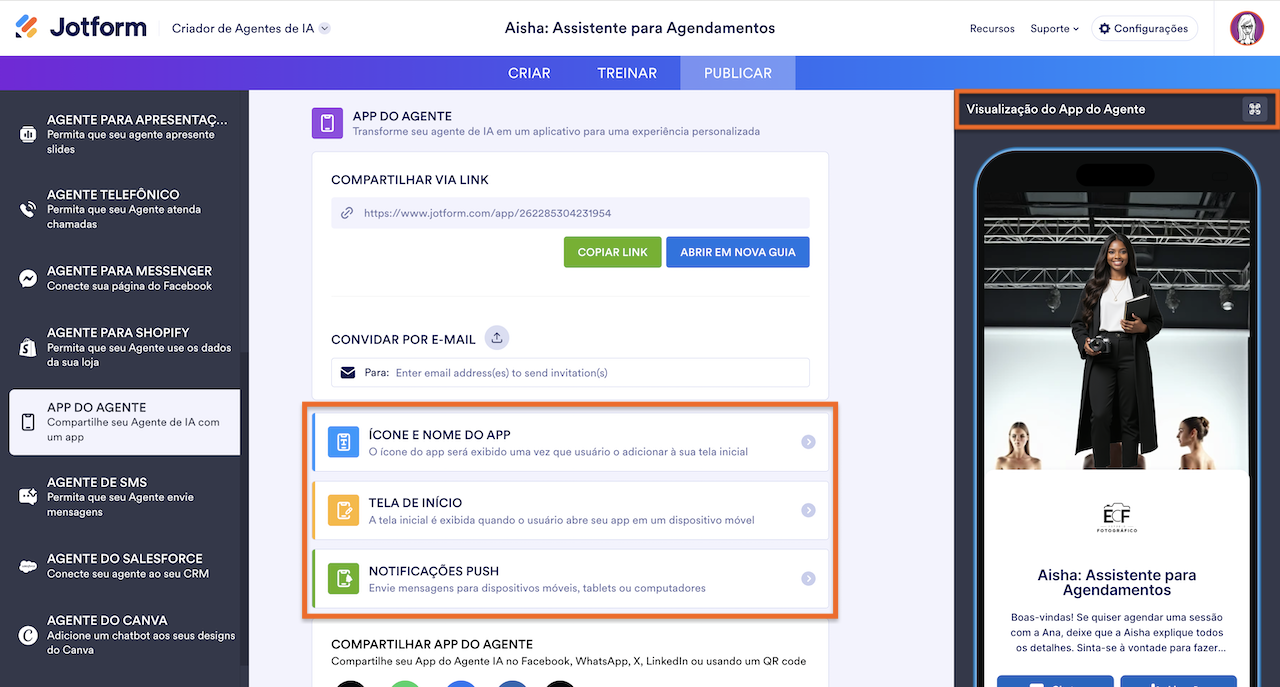Click the Shopify bag sidebar icon
Viewport: 1280px width, 687px height.
click(28, 347)
